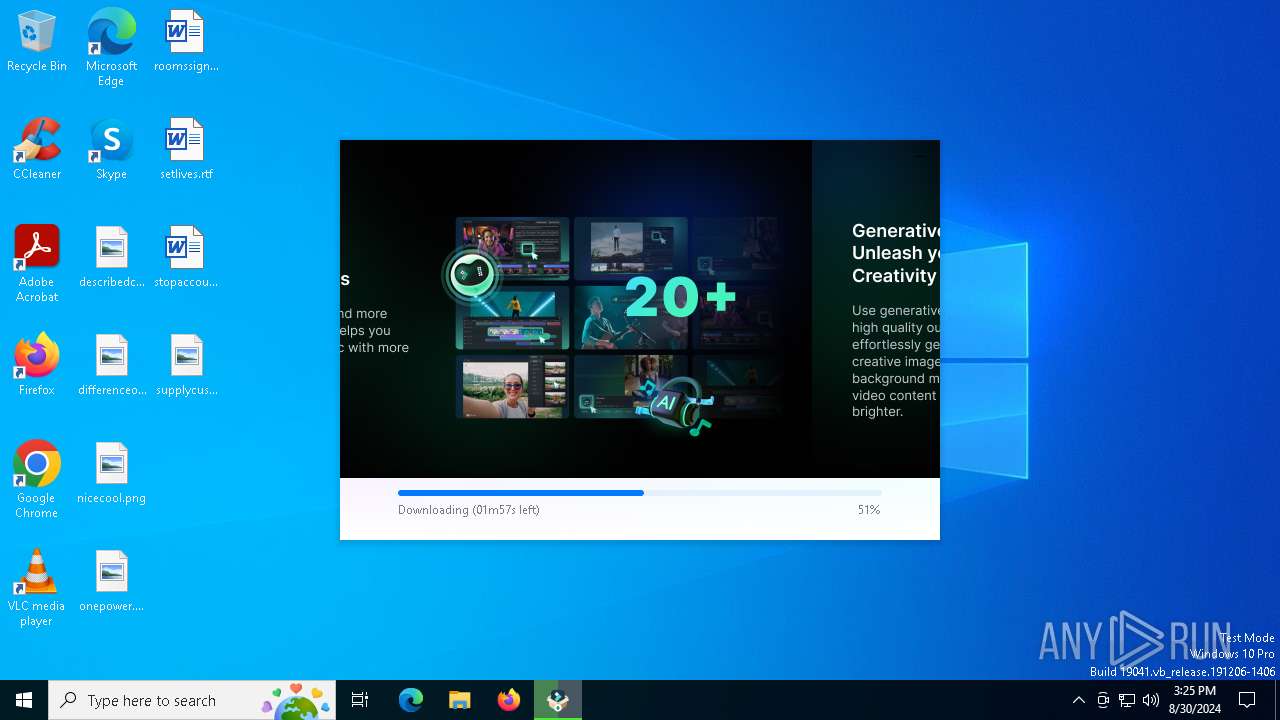Click the taskbar search box
This screenshot has width=1280, height=720.
tap(192, 700)
